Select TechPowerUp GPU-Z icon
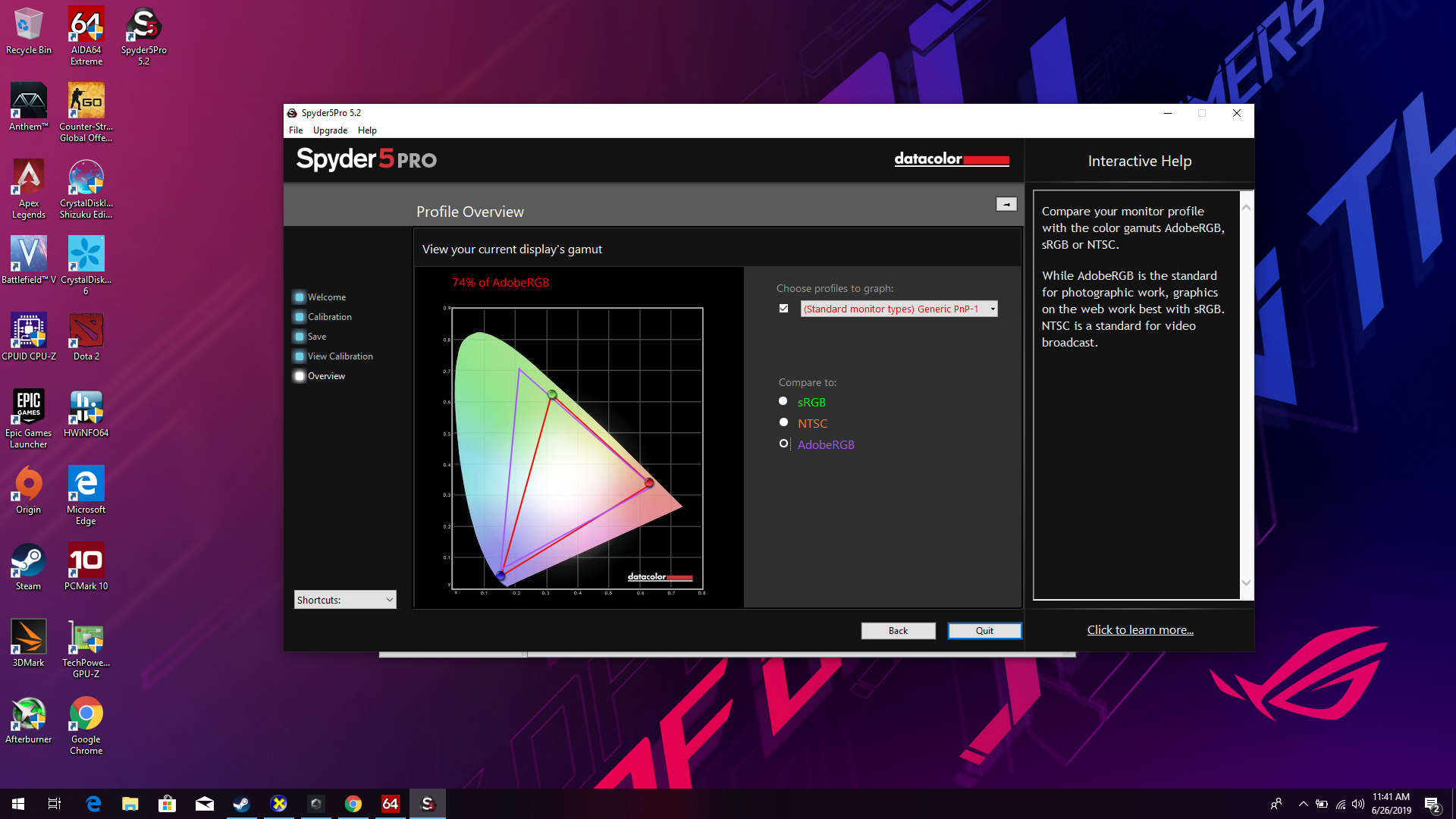Image resolution: width=1456 pixels, height=819 pixels. coord(86,648)
